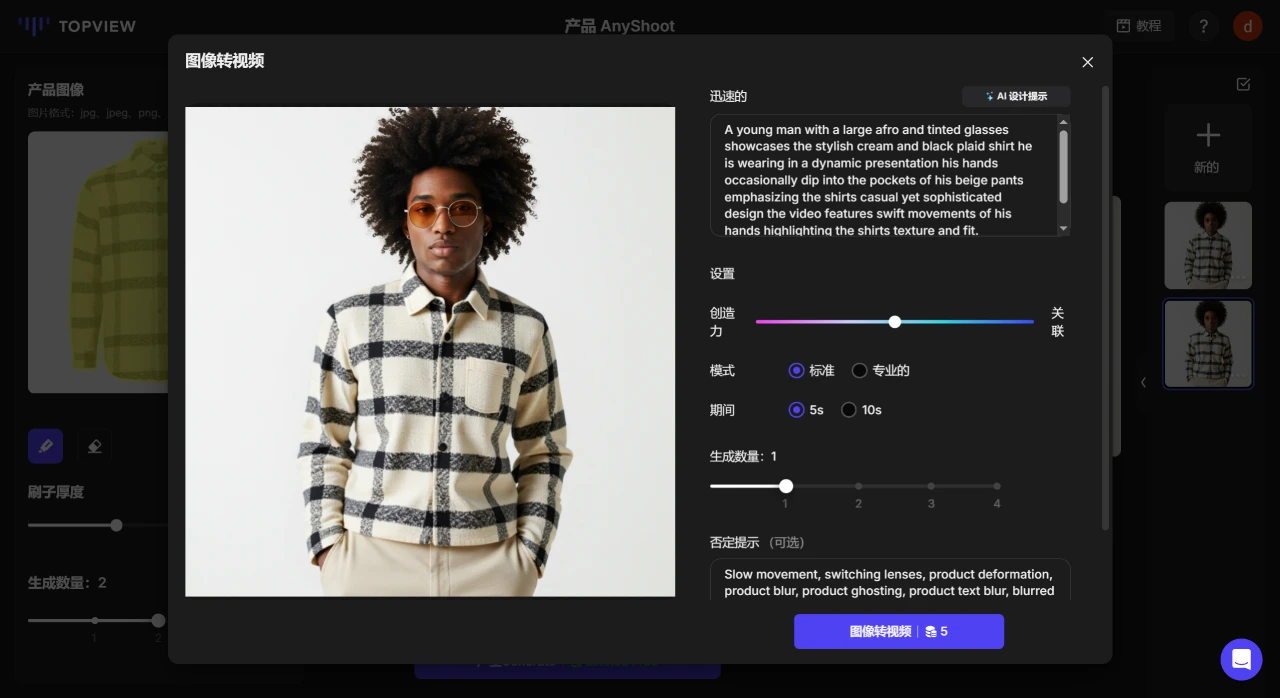
Task: Click the question mark help icon
Action: 1203,26
